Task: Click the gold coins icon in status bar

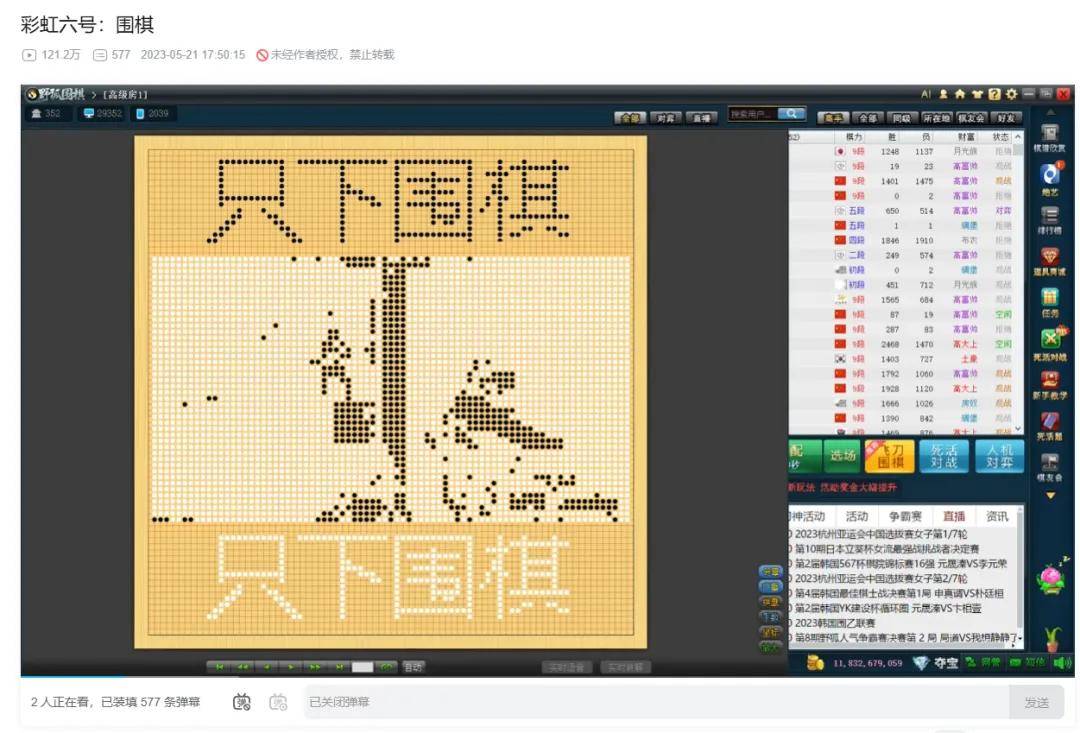Action: click(x=816, y=663)
